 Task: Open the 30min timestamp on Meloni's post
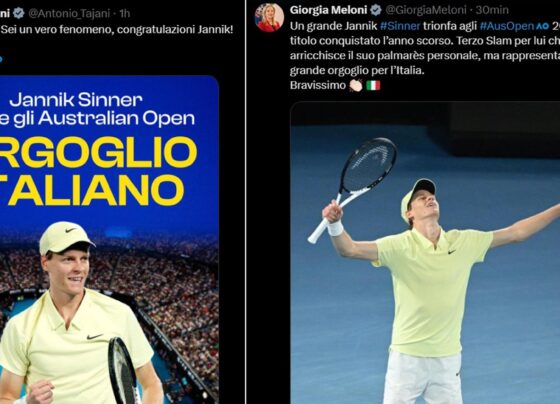pyautogui.click(x=492, y=10)
